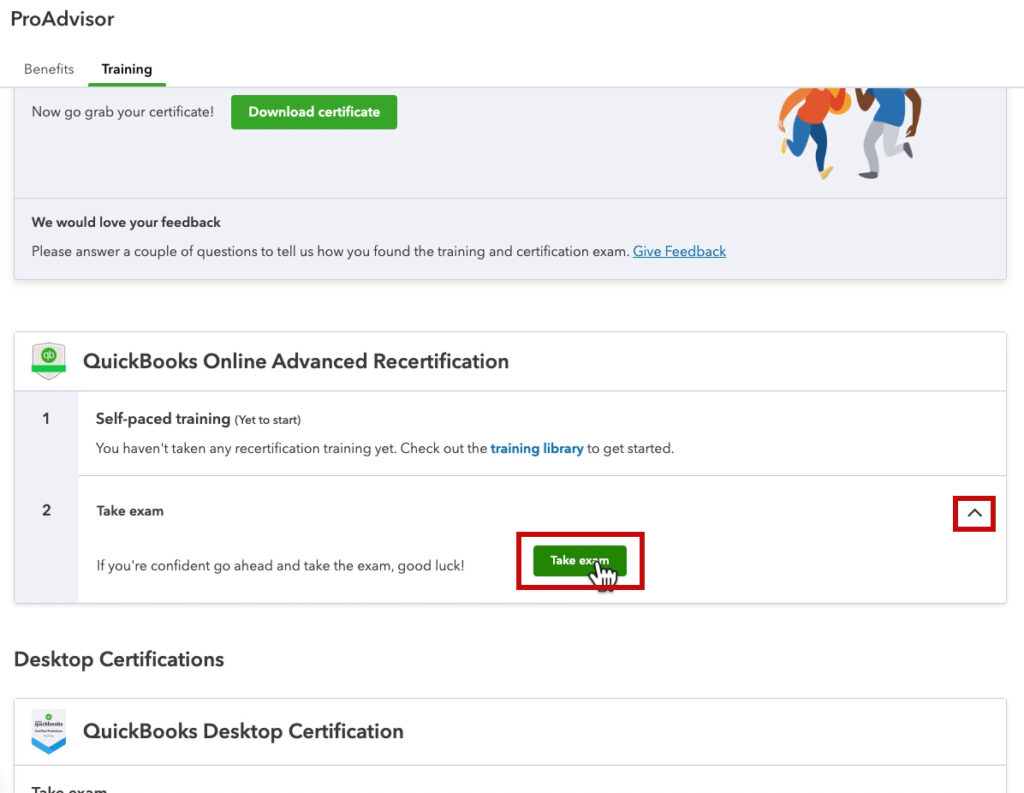This screenshot has height=793, width=1024.
Task: Open the training library link
Action: point(537,448)
